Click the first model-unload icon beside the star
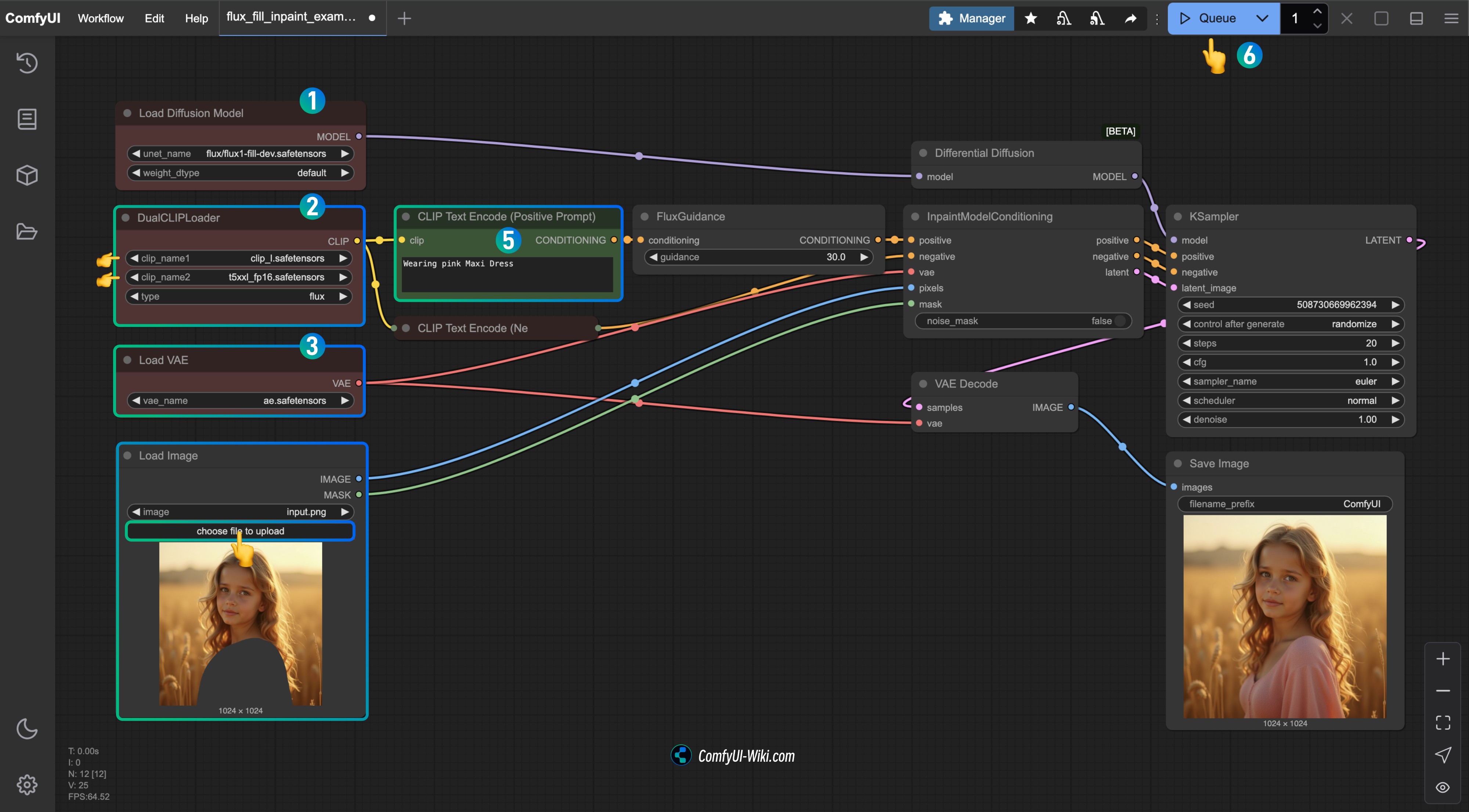This screenshot has height=812, width=1469. pos(1064,18)
